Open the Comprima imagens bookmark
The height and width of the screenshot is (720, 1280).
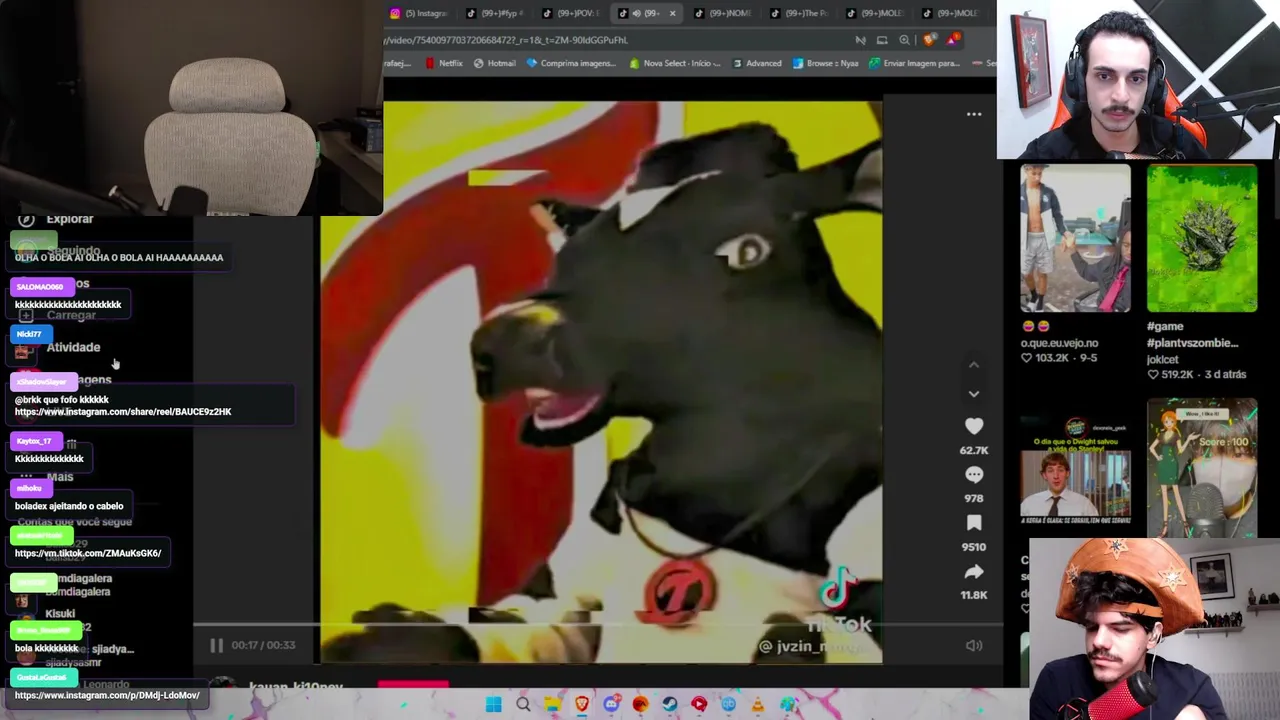coord(571,63)
